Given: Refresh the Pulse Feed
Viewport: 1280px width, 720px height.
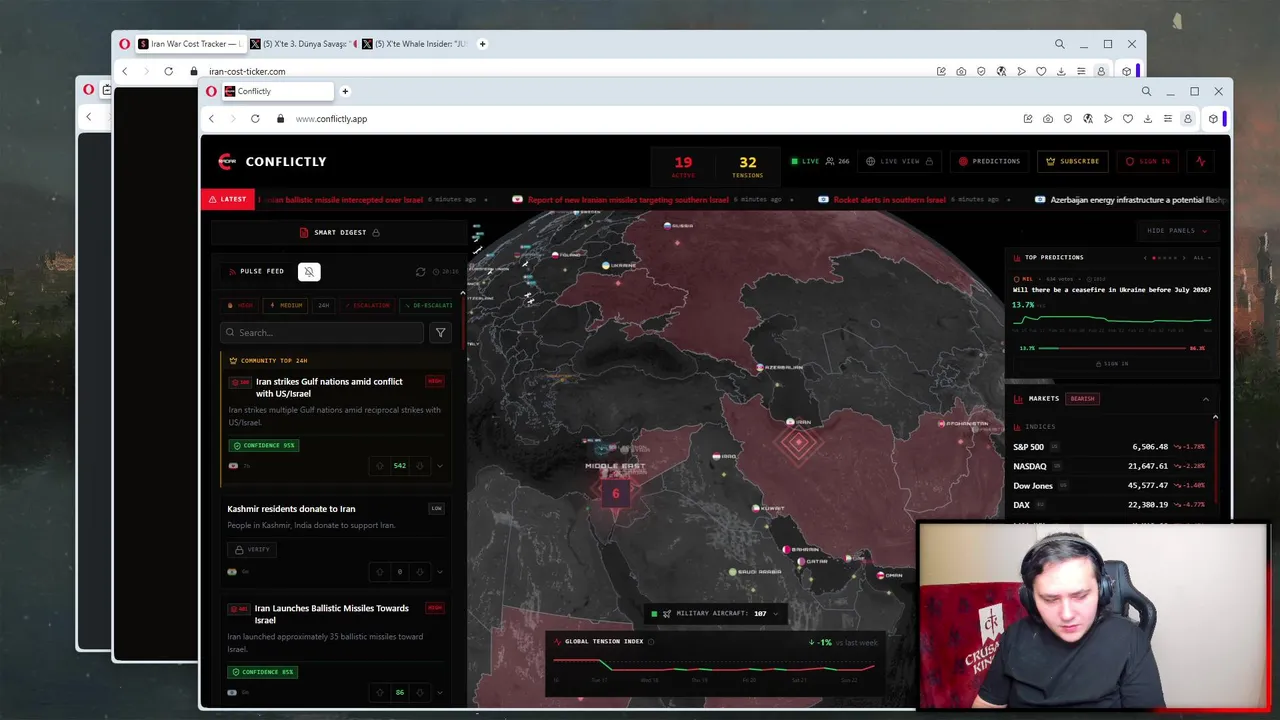Looking at the screenshot, I should click(x=421, y=272).
